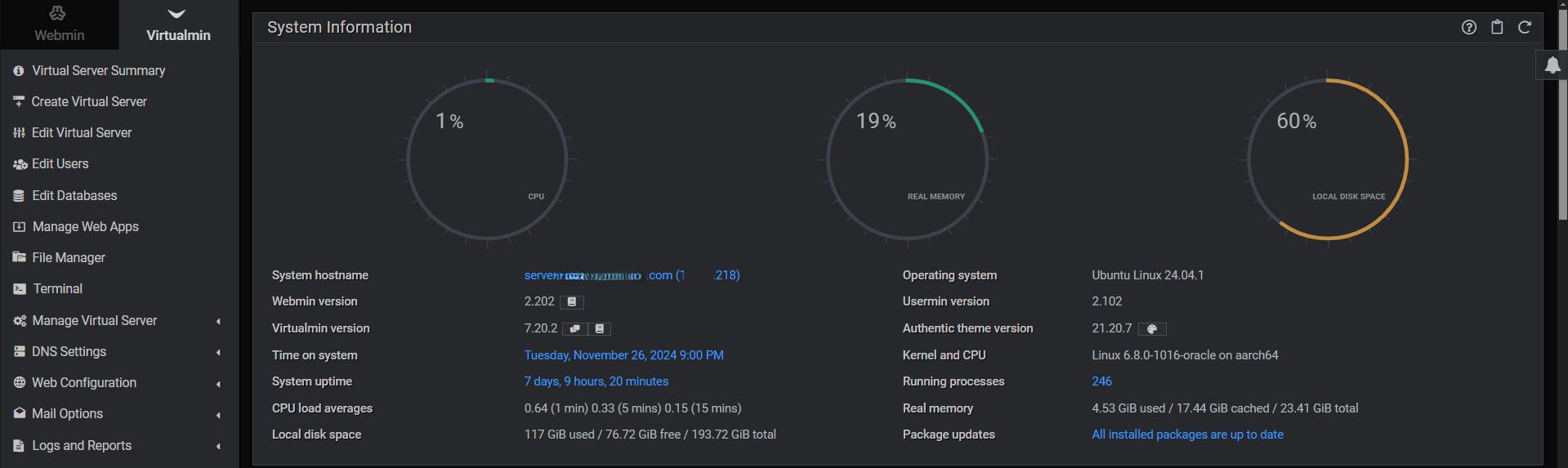1568x468 pixels.
Task: Switch to the Webmin tab
Action: (59, 25)
